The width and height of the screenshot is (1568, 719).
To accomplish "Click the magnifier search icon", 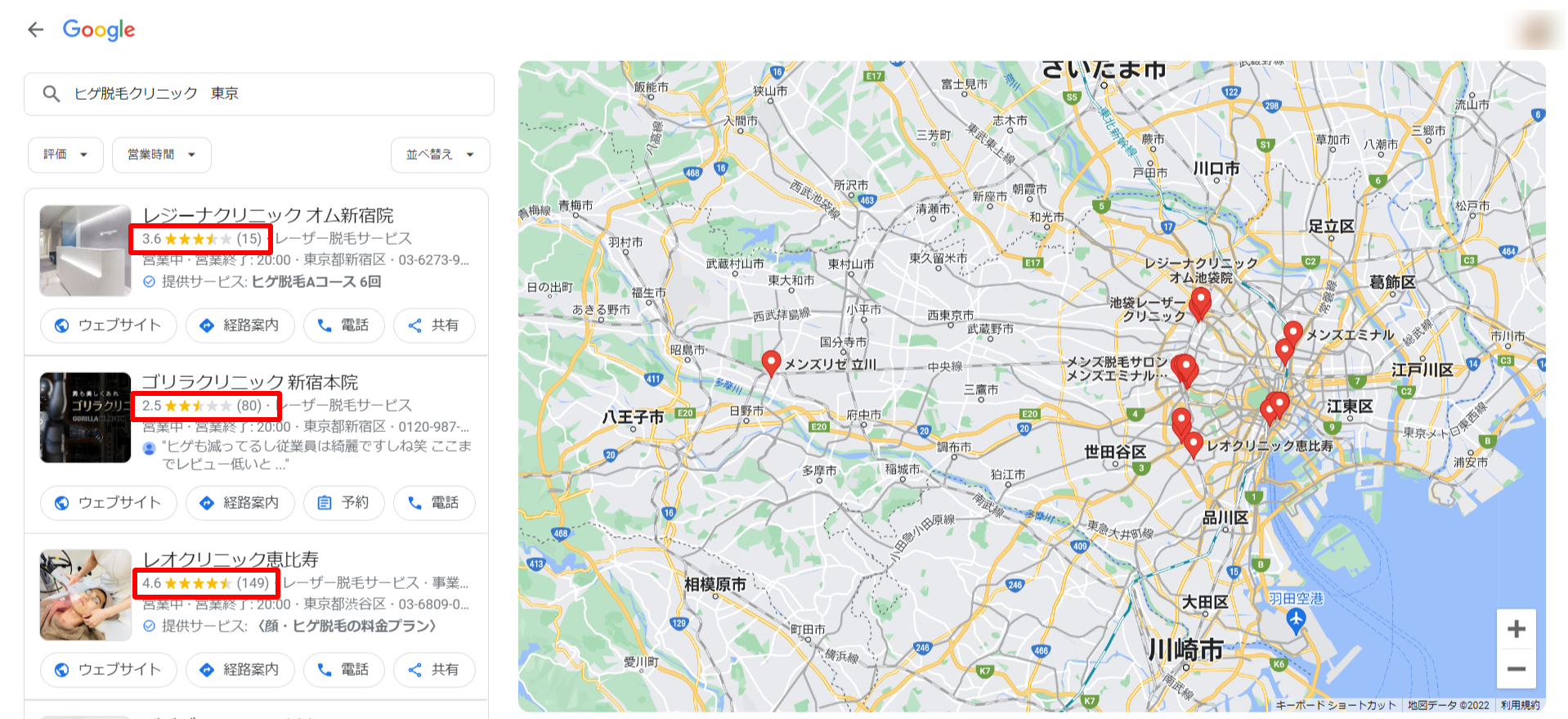I will point(51,94).
